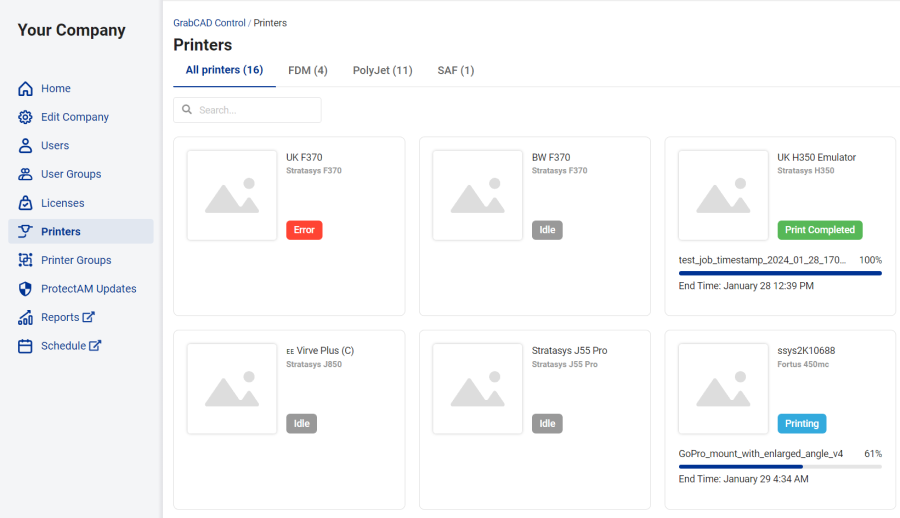
Task: Click the Edit Company gear icon
Action: (26, 117)
